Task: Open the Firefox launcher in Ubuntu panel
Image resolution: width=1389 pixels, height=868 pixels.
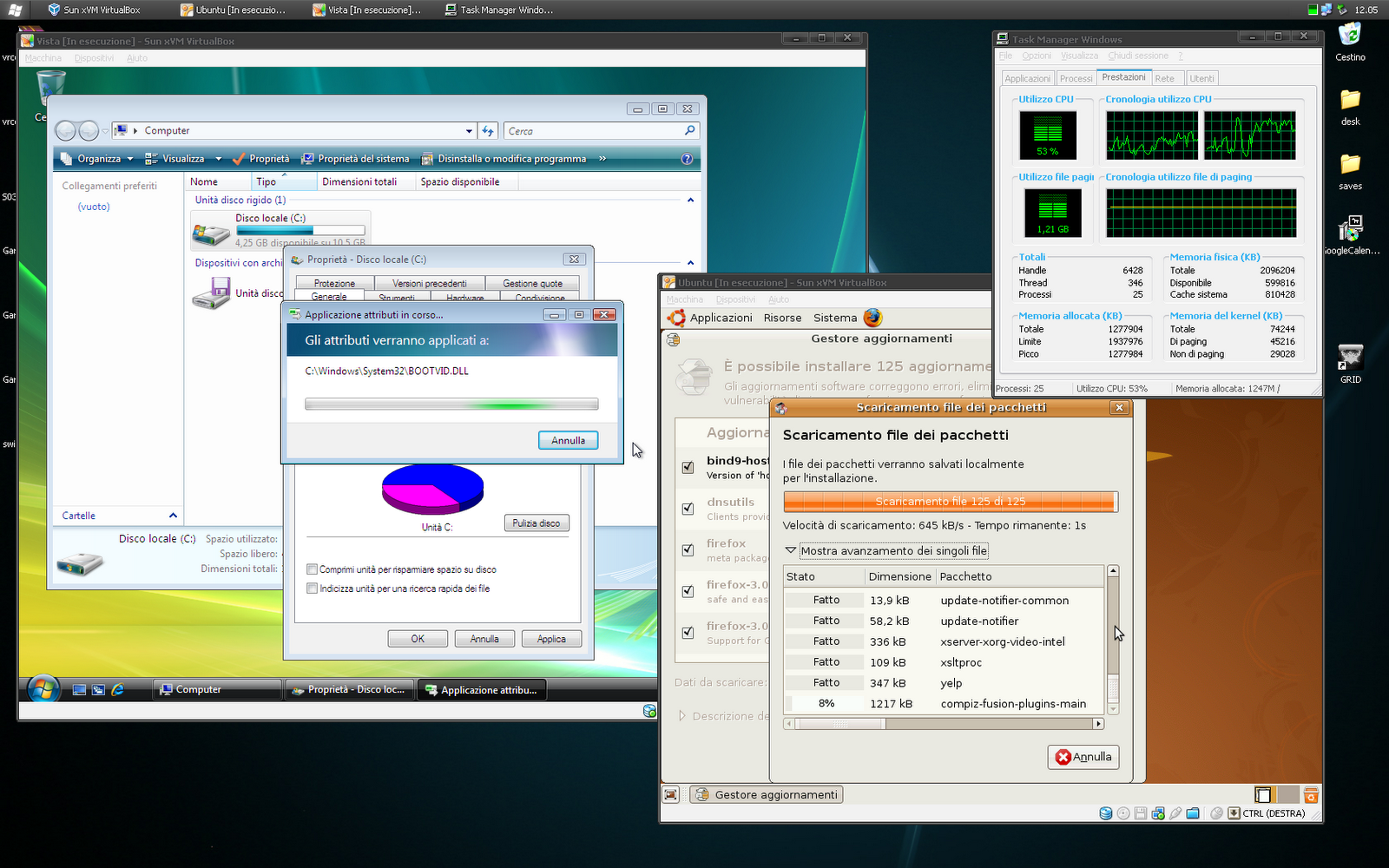Action: 872,318
